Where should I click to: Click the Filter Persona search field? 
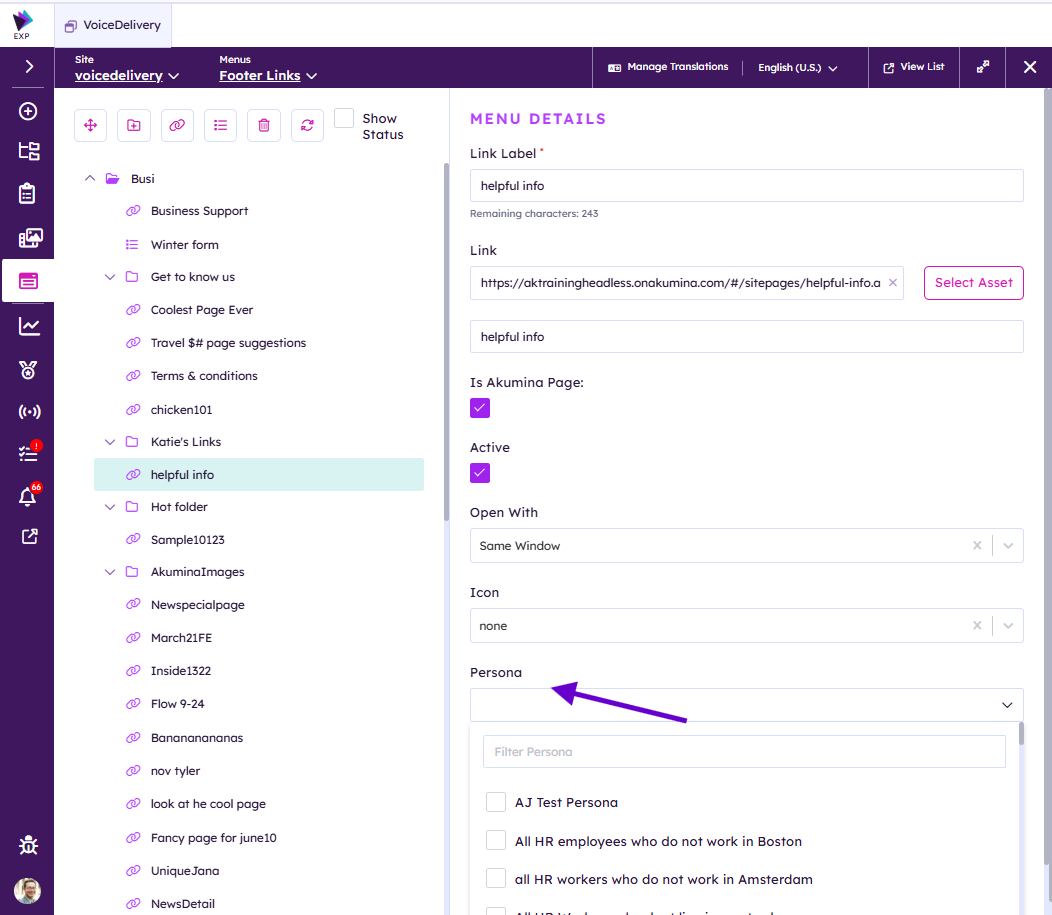tap(744, 752)
